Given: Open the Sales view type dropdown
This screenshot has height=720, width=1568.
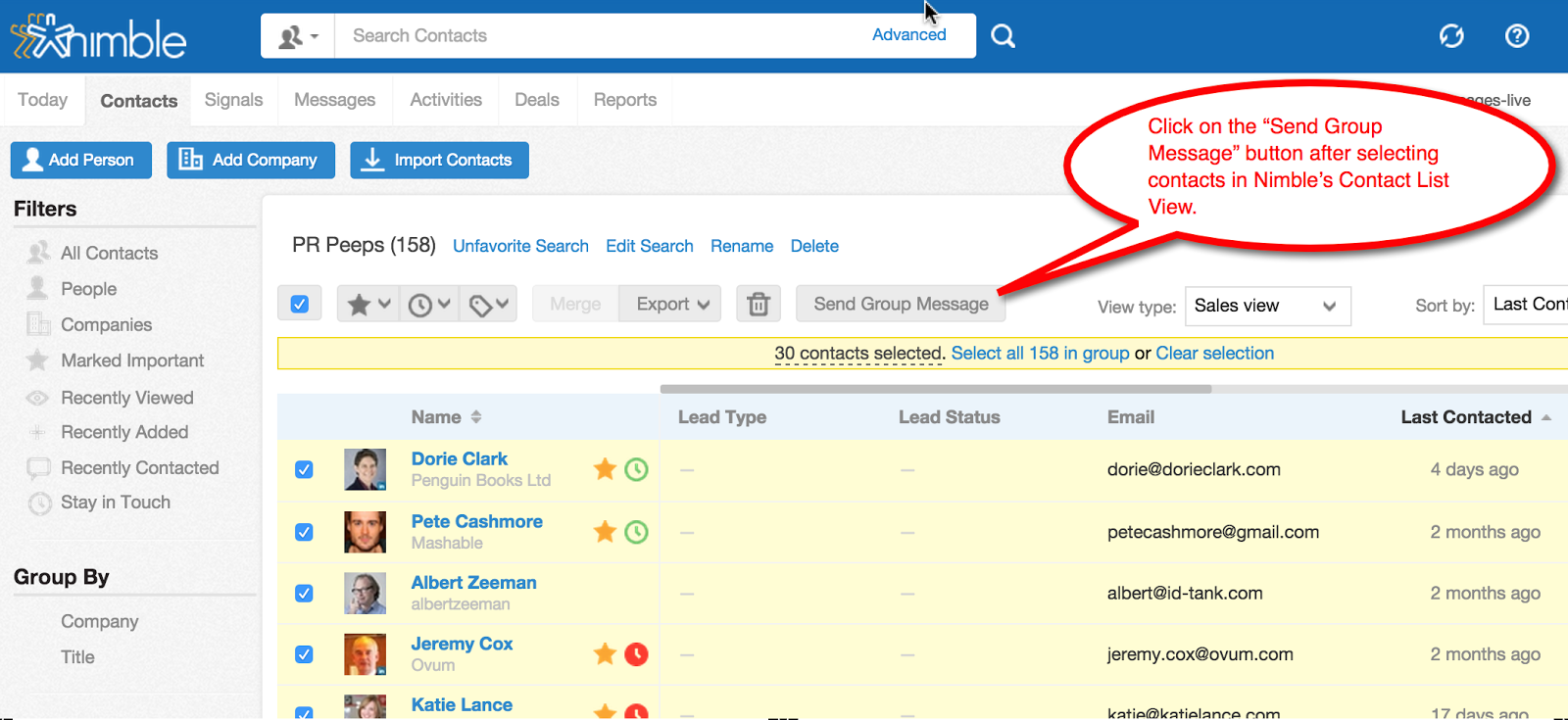Looking at the screenshot, I should tap(1268, 306).
